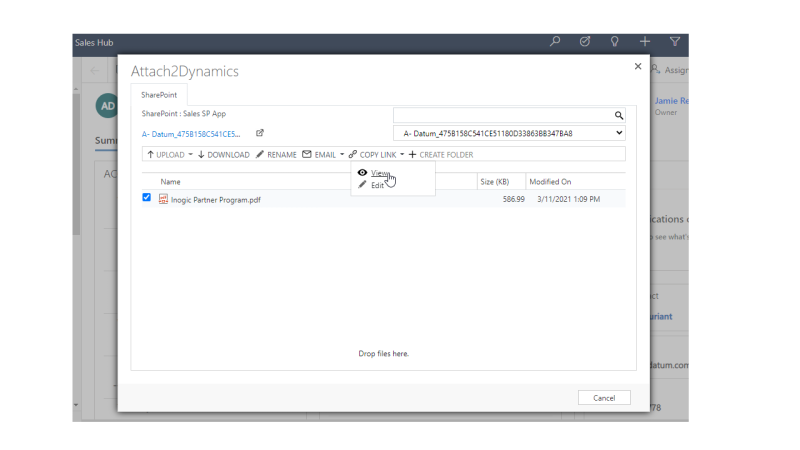Click the funnel filter icon in top bar
Screen dimensions: 800x450
[675, 42]
